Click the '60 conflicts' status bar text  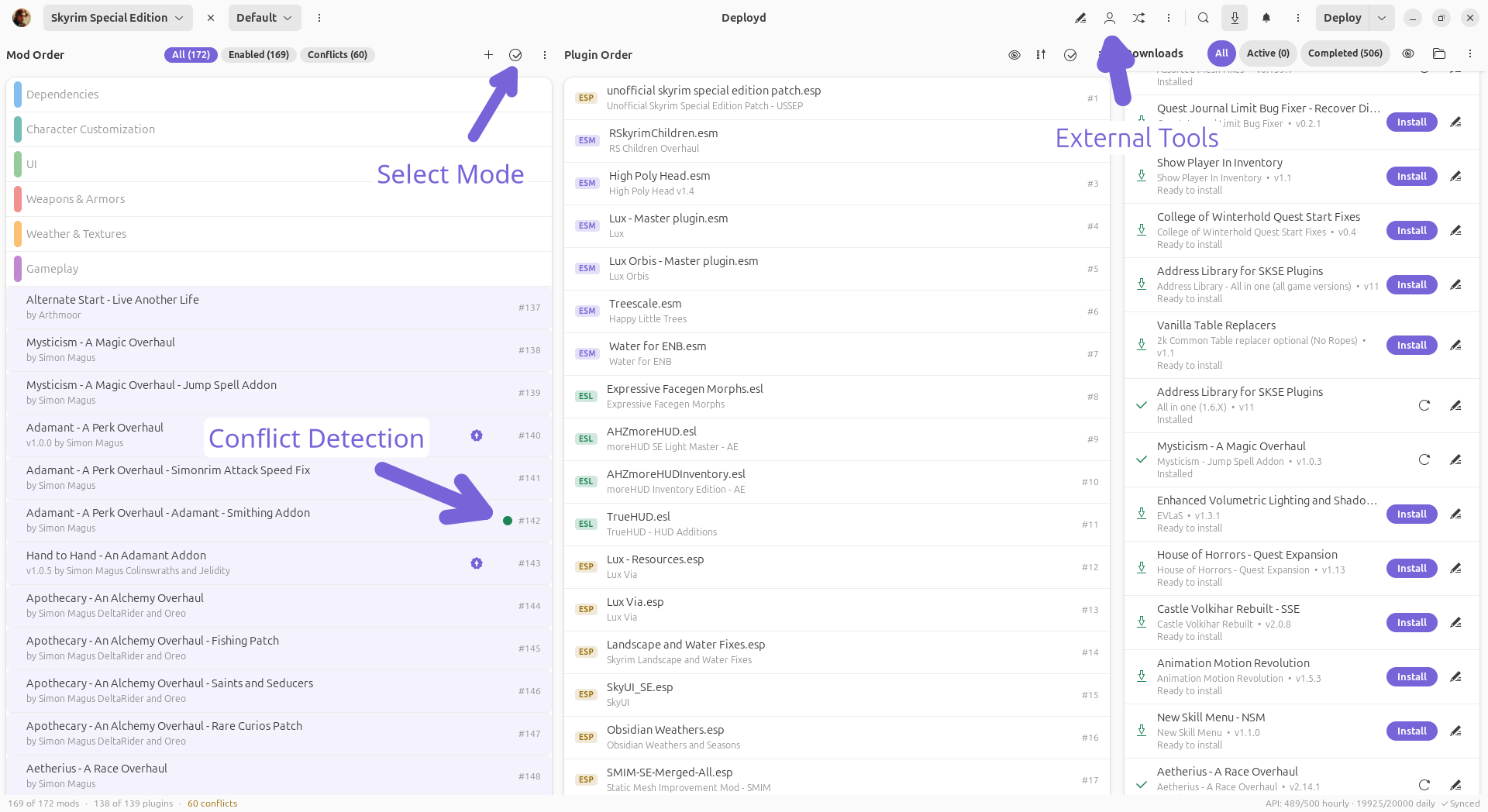click(212, 803)
